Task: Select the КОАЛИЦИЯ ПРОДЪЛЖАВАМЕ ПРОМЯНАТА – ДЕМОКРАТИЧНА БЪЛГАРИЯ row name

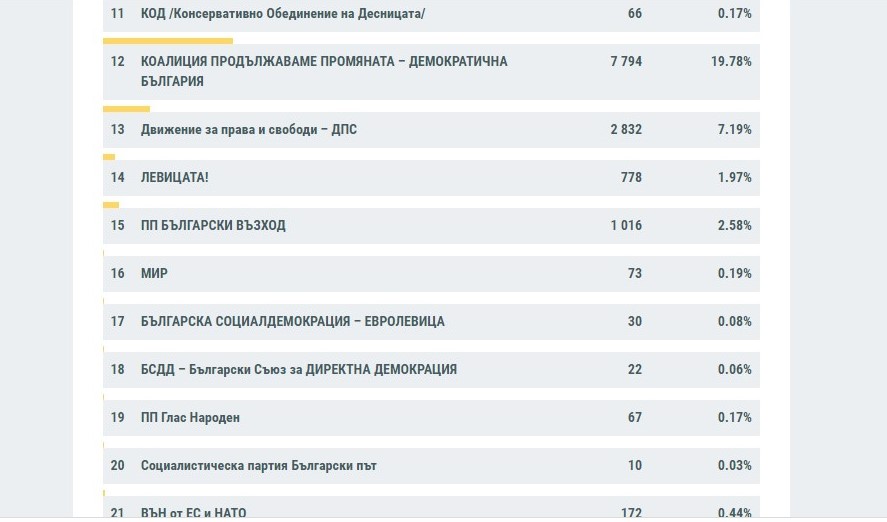Action: click(x=324, y=71)
